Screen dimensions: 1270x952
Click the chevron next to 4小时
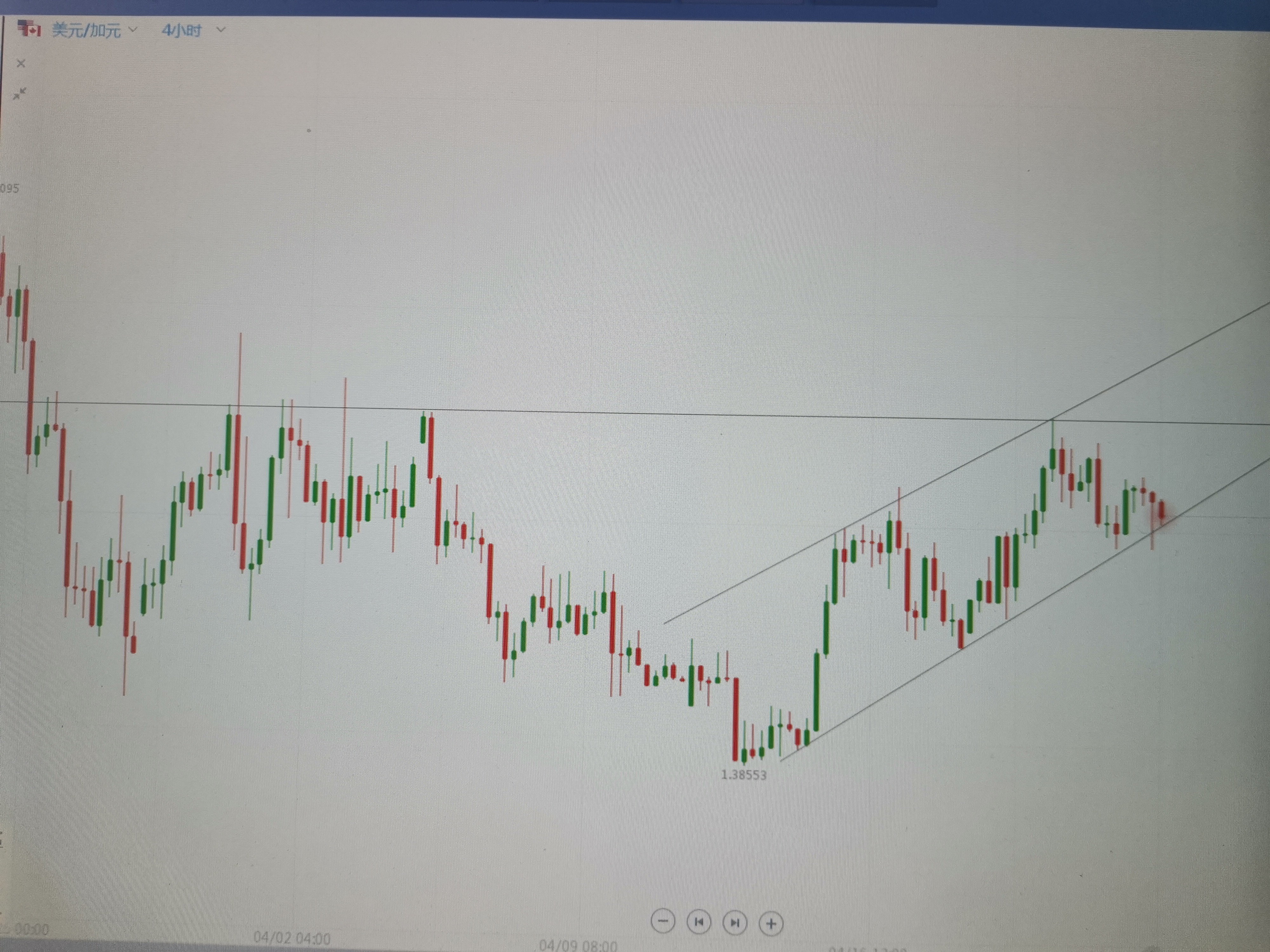220,29
